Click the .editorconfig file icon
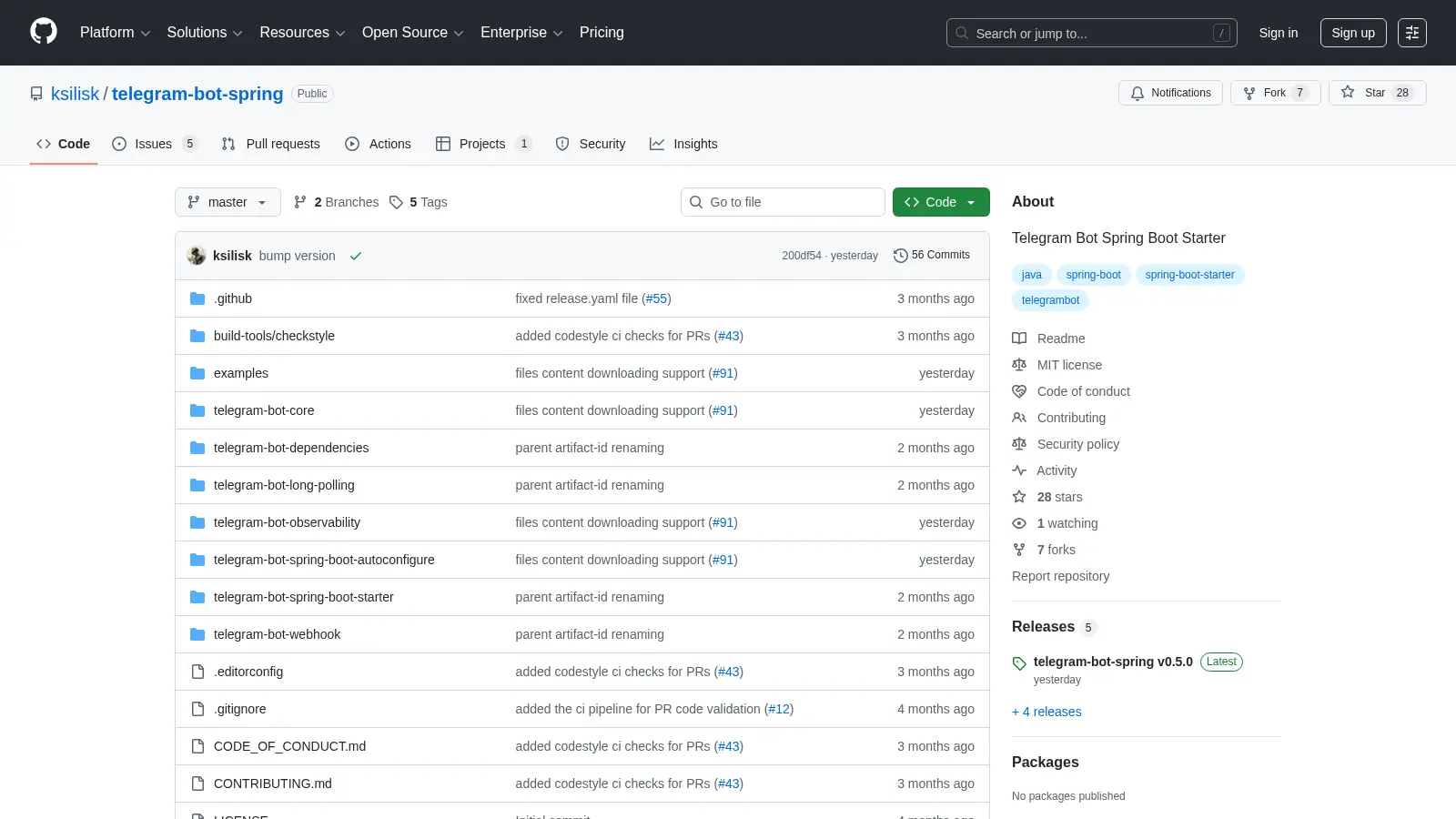1456x819 pixels. pyautogui.click(x=197, y=672)
